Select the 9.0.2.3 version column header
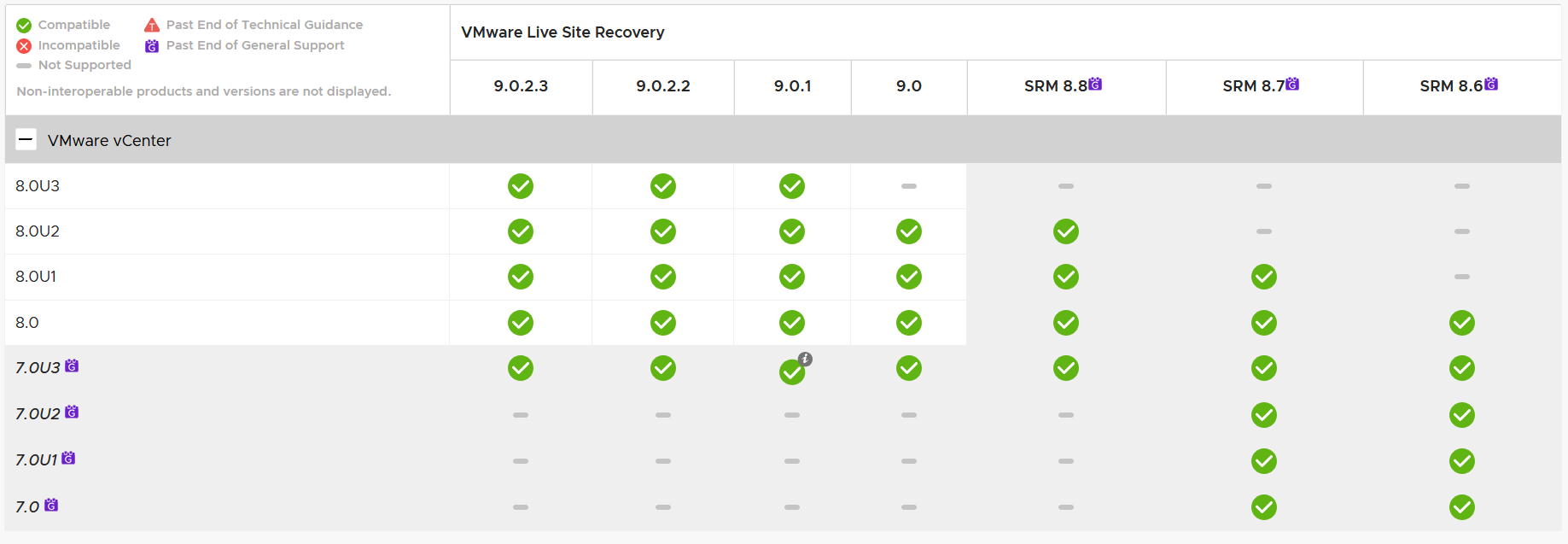The width and height of the screenshot is (1568, 544). [521, 86]
